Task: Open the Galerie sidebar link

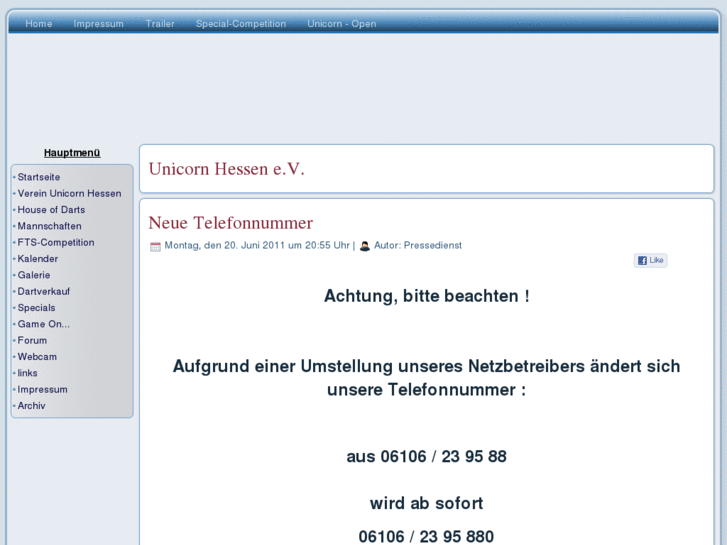Action: pyautogui.click(x=34, y=275)
